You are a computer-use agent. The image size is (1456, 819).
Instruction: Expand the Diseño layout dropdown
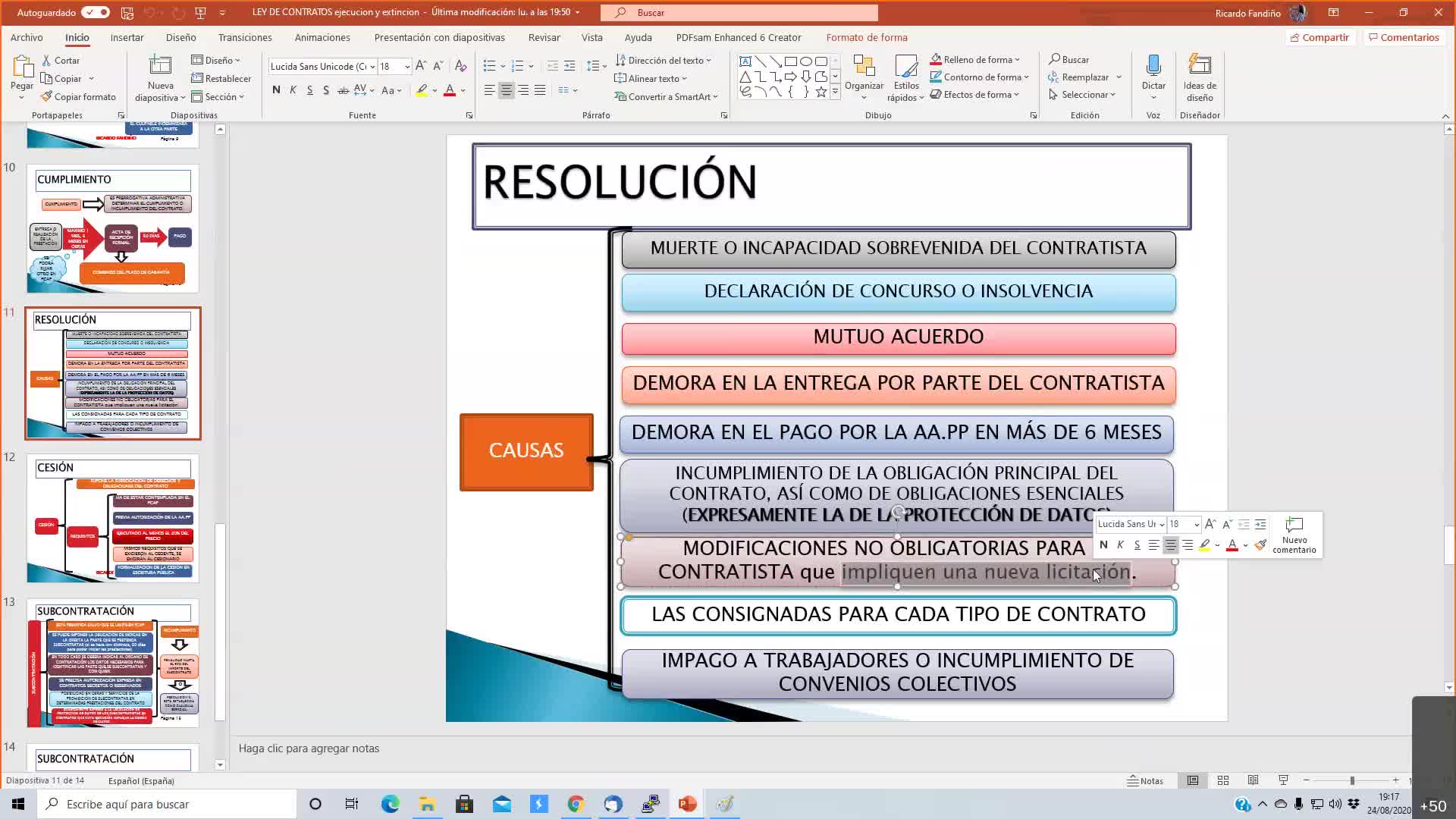pos(216,60)
